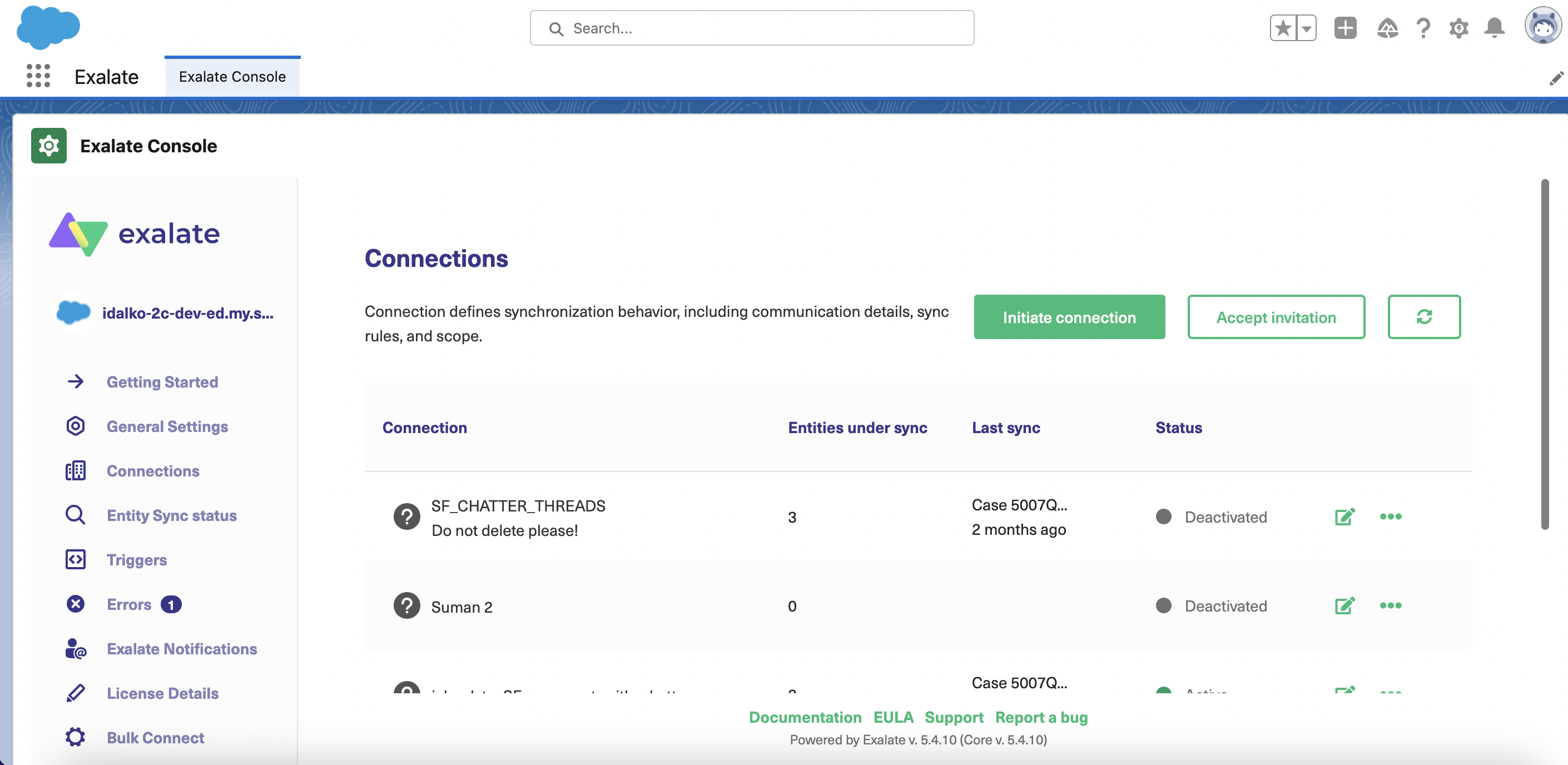Viewport: 1568px width, 765px height.
Task: Open Documentation link at bottom
Action: click(x=804, y=718)
